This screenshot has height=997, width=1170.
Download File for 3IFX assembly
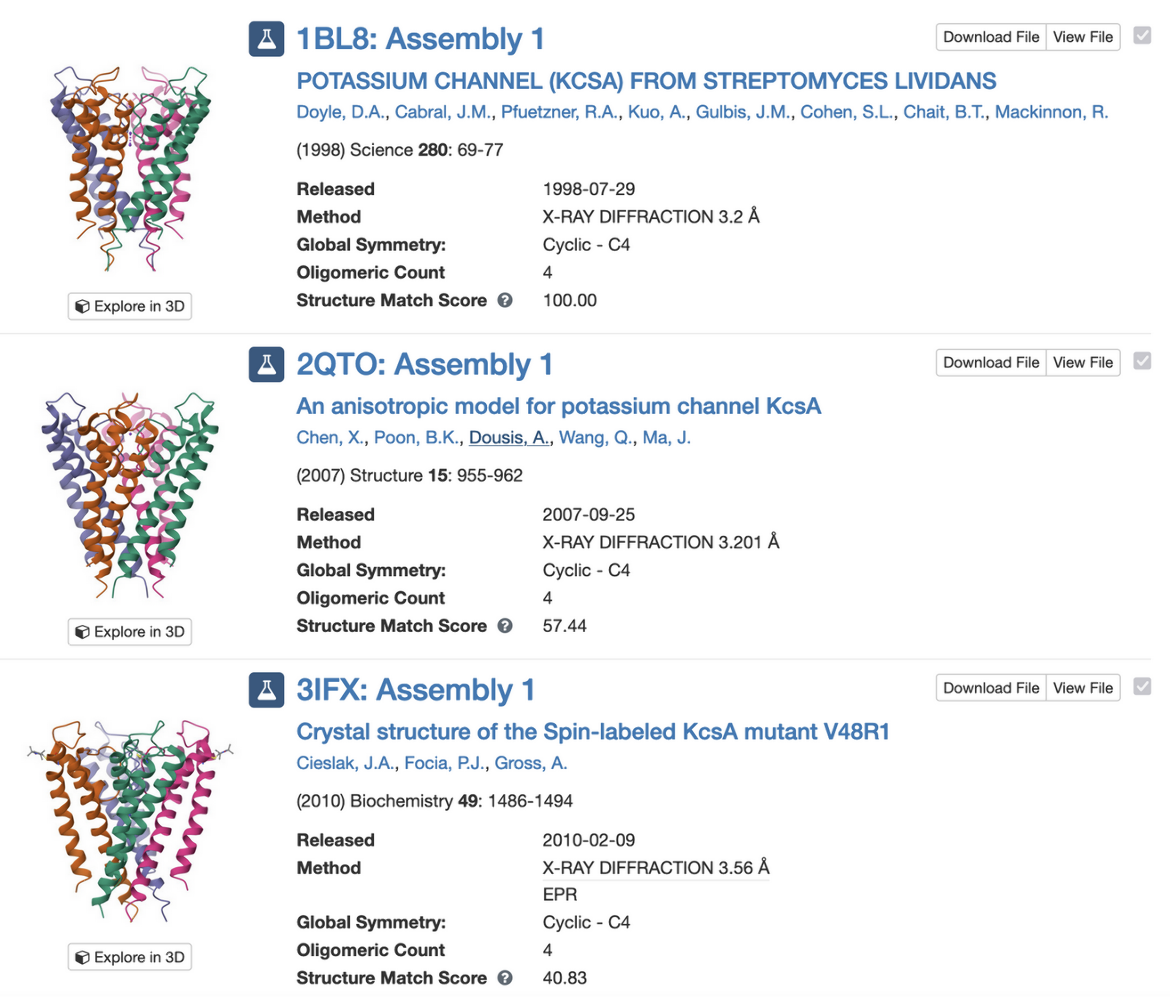[x=991, y=687]
